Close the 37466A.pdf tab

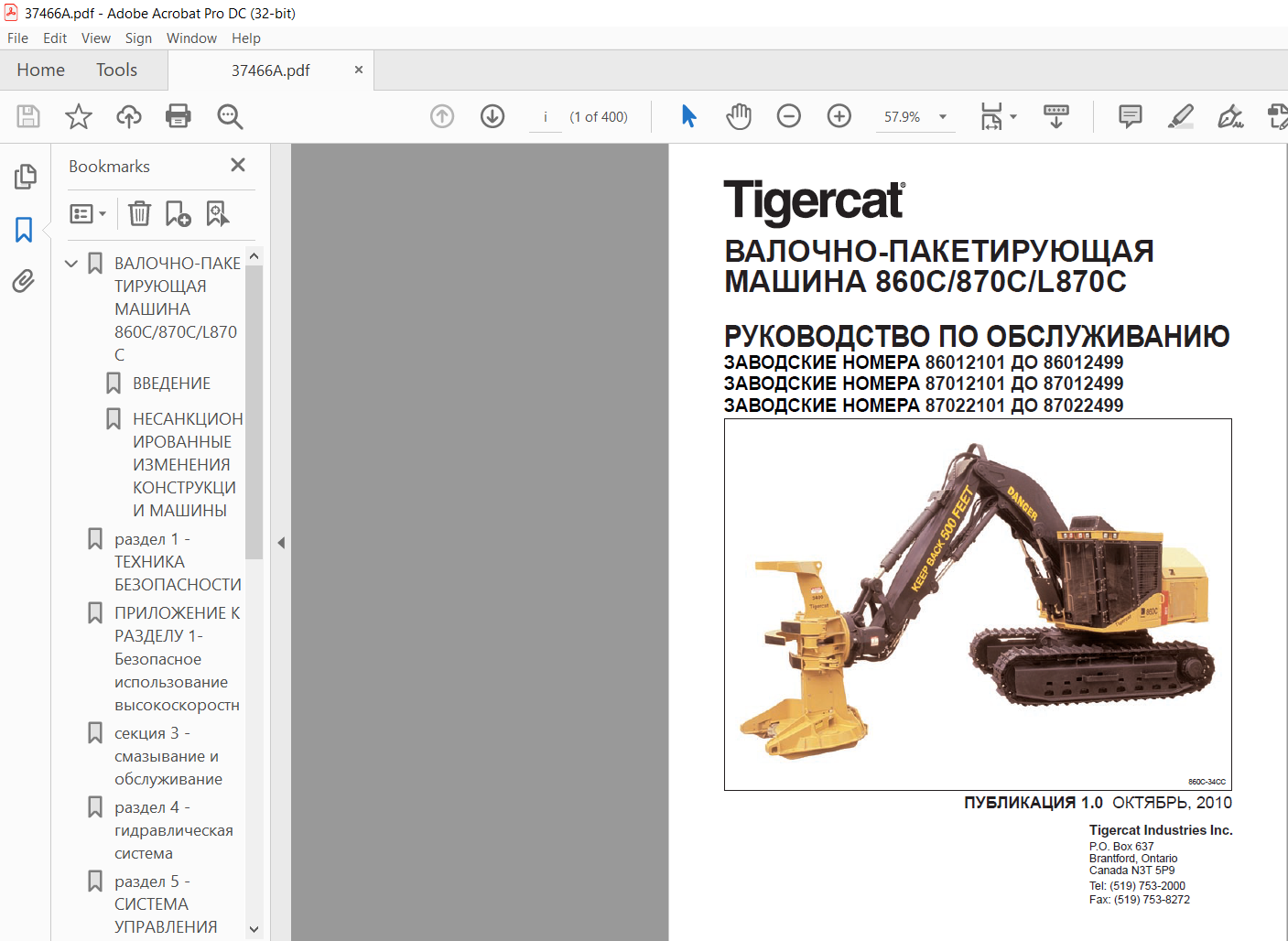[359, 70]
